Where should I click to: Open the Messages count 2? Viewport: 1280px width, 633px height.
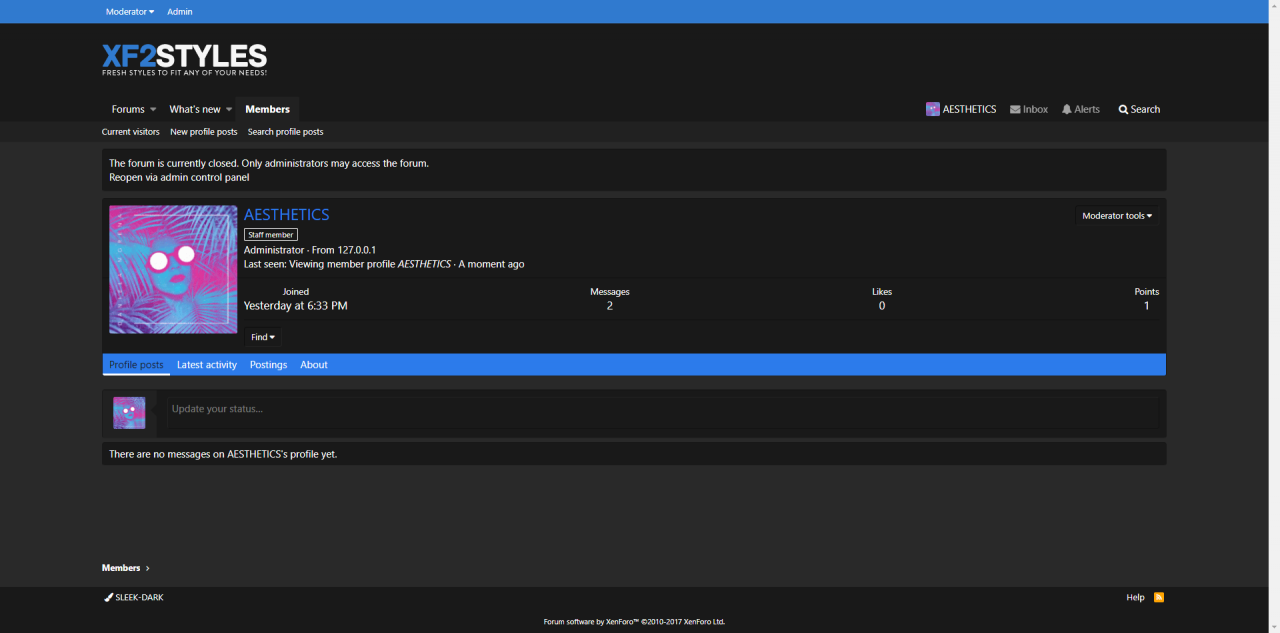tap(610, 306)
